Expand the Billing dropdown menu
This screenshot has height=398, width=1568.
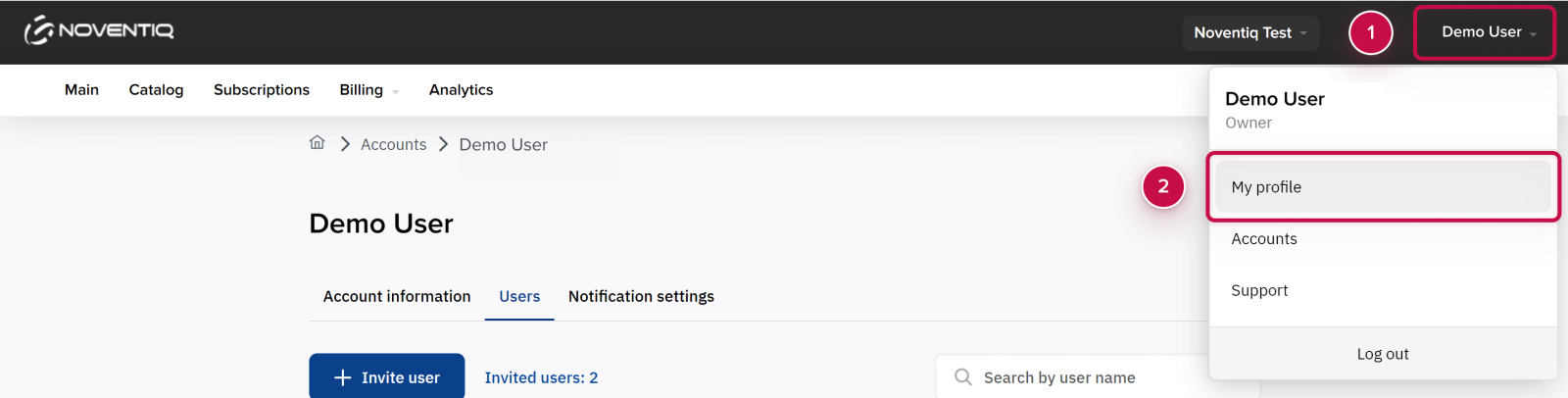(368, 90)
